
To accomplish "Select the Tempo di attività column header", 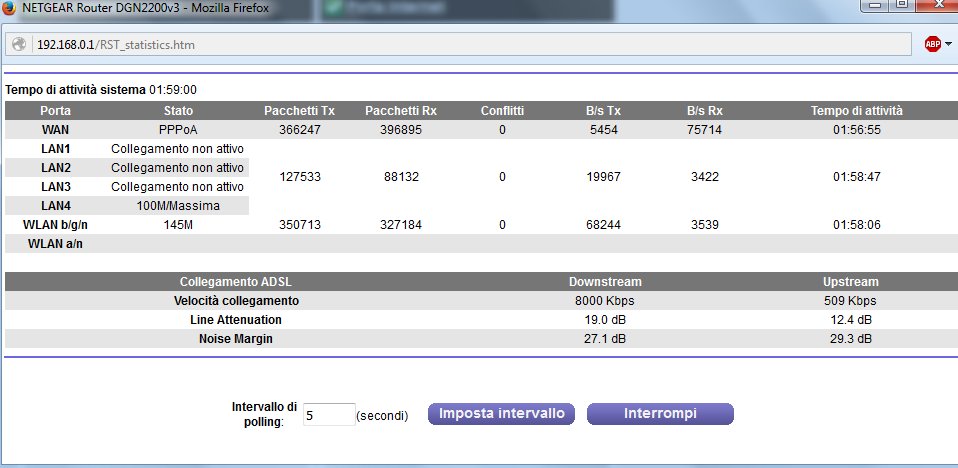I will [x=857, y=111].
